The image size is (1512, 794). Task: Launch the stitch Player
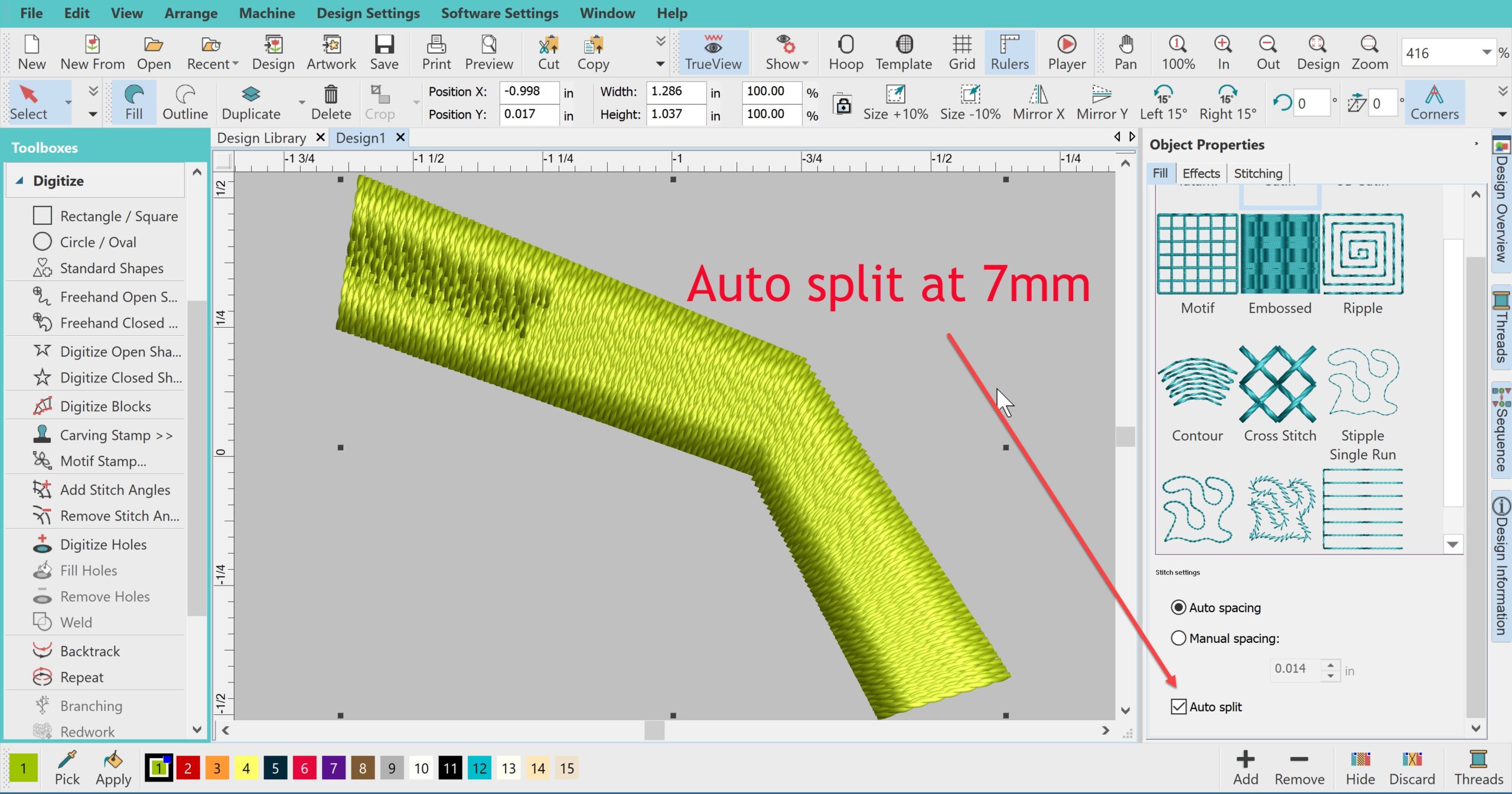[x=1067, y=52]
